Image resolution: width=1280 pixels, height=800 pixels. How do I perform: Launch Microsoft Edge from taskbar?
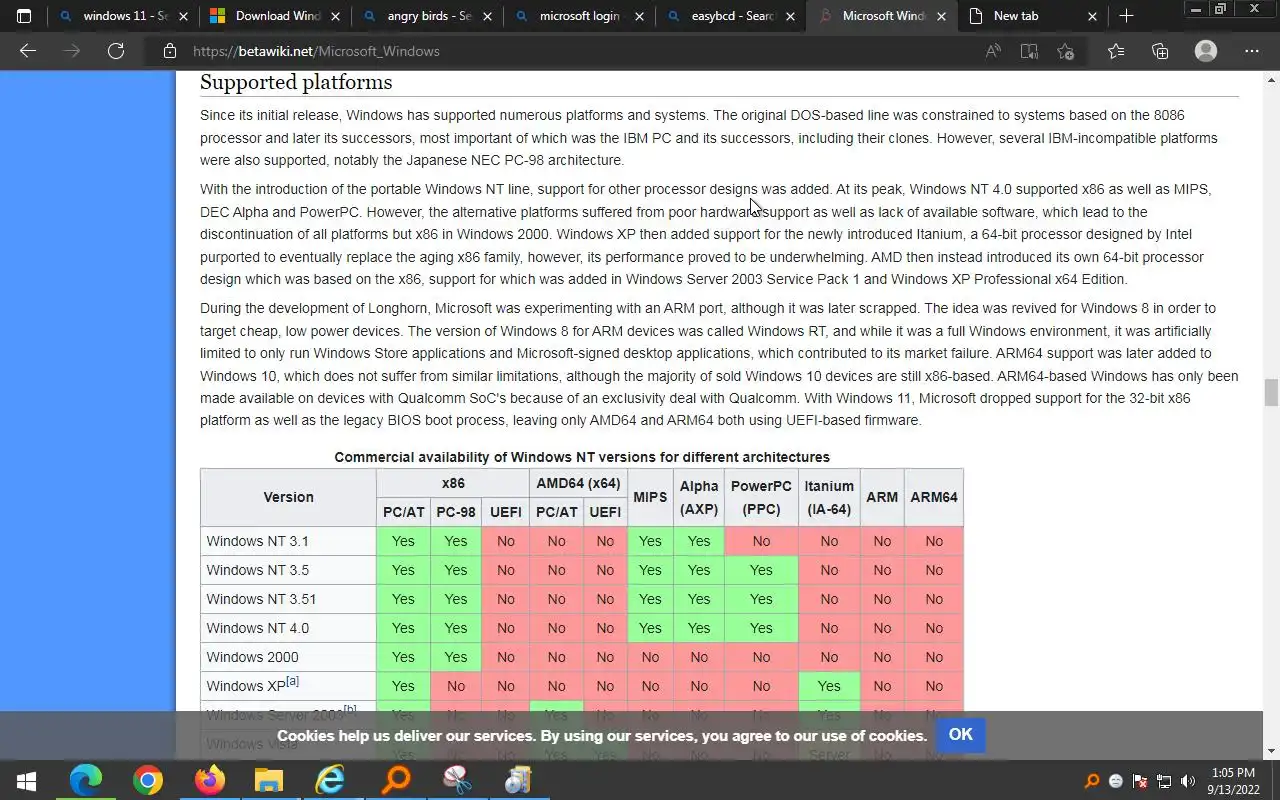pos(86,780)
